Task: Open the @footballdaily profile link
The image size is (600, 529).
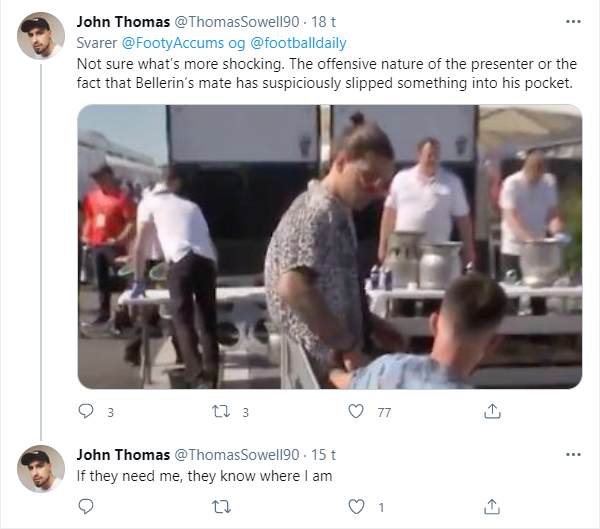Action: click(298, 43)
